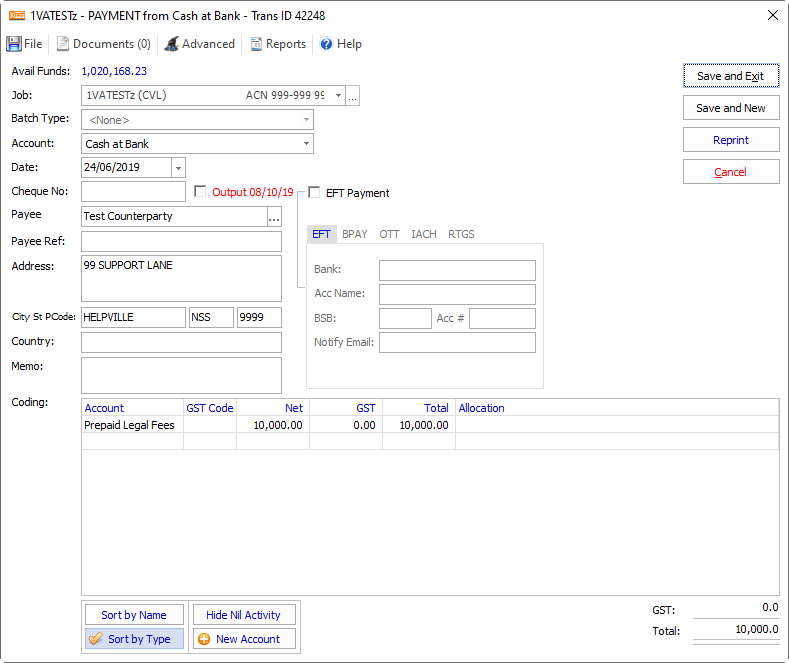Toggle the Output 08/10/19 checkbox
Viewport: 789px width, 663px height.
(x=200, y=192)
